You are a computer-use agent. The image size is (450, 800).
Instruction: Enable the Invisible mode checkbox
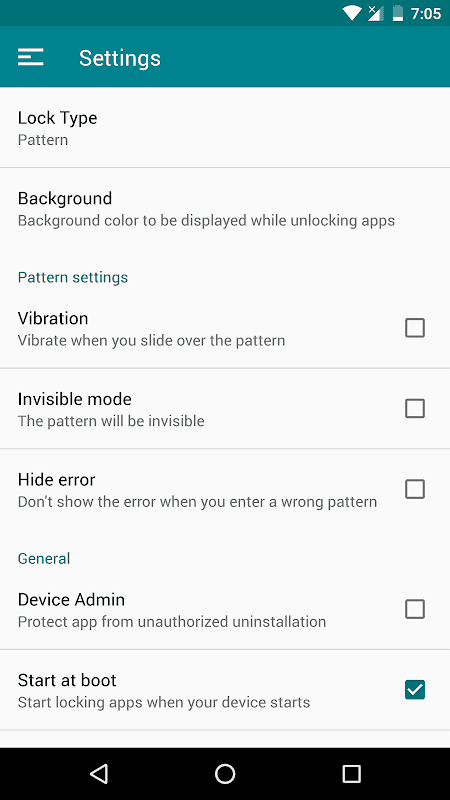pos(415,409)
